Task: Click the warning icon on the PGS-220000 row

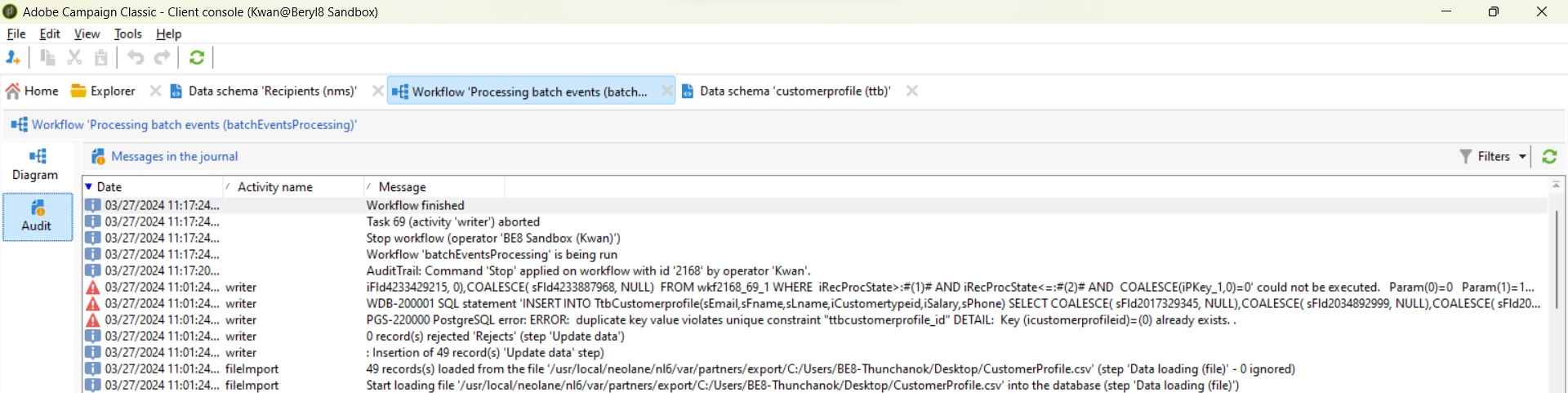Action: 93,319
